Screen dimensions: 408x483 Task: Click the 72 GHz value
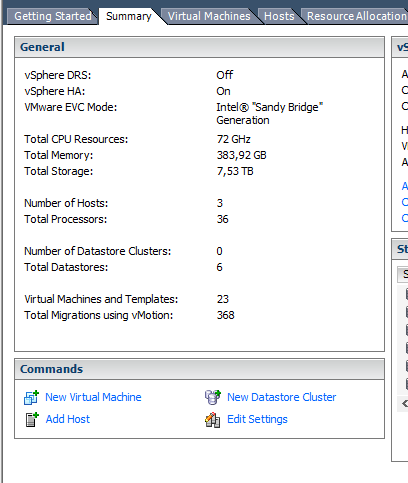point(234,139)
